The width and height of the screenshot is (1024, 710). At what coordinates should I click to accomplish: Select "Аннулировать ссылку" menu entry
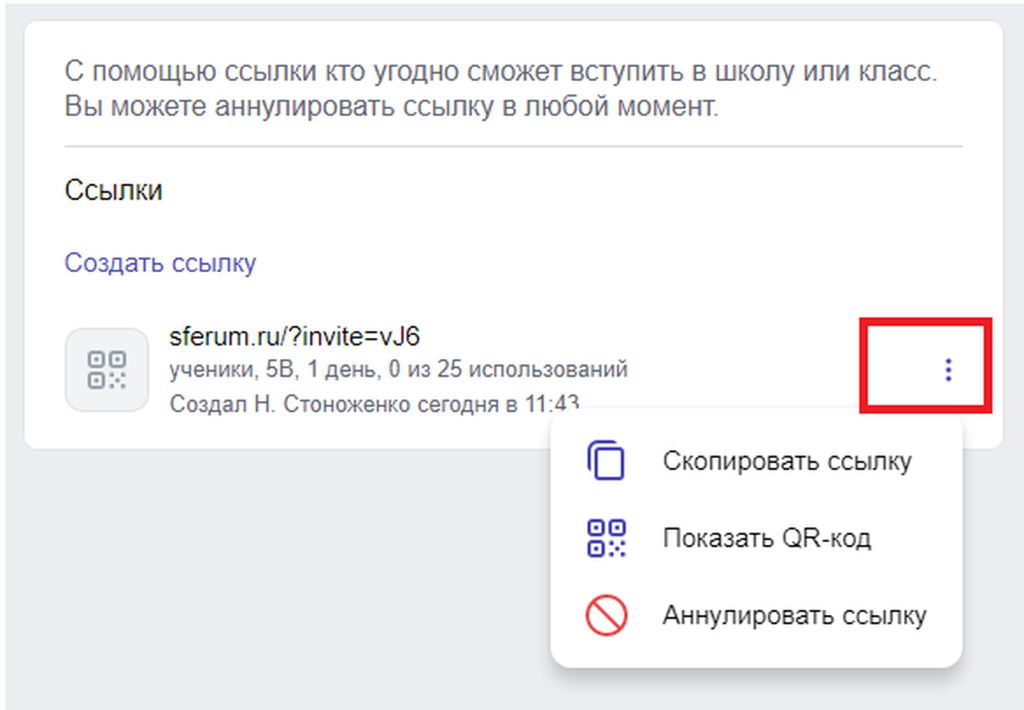[756, 615]
